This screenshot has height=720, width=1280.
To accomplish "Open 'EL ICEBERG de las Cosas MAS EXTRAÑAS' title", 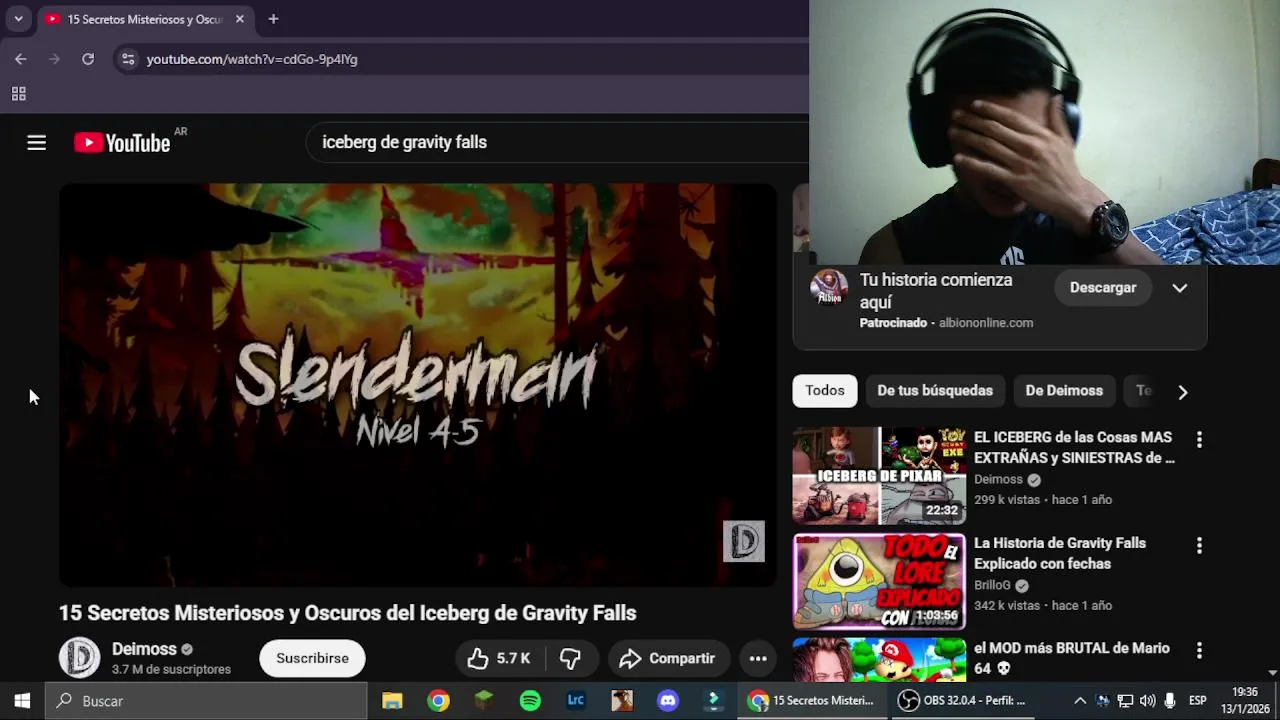I will coord(1074,448).
